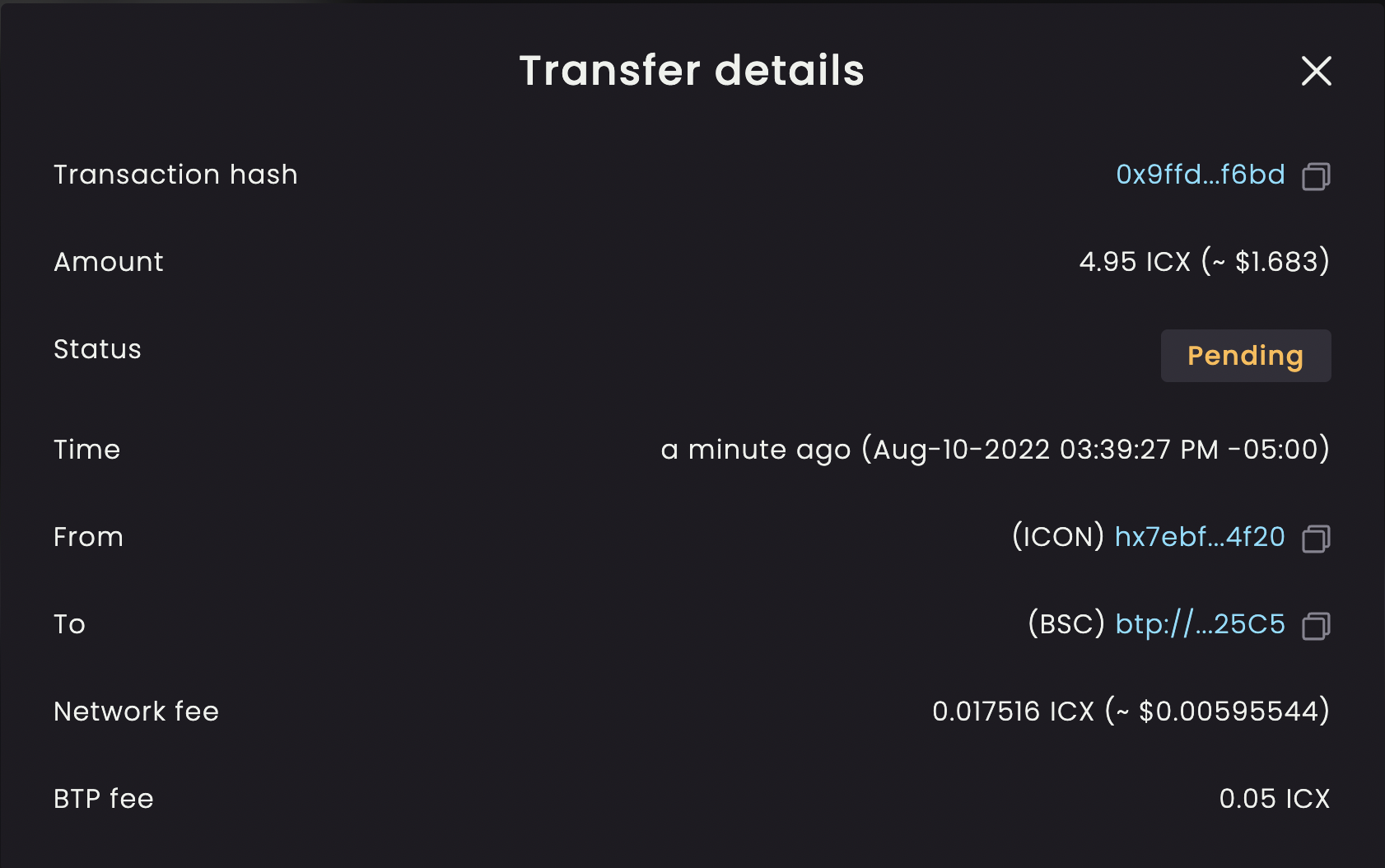Click the Pending status badge
Viewport: 1385px width, 868px height.
(x=1245, y=356)
